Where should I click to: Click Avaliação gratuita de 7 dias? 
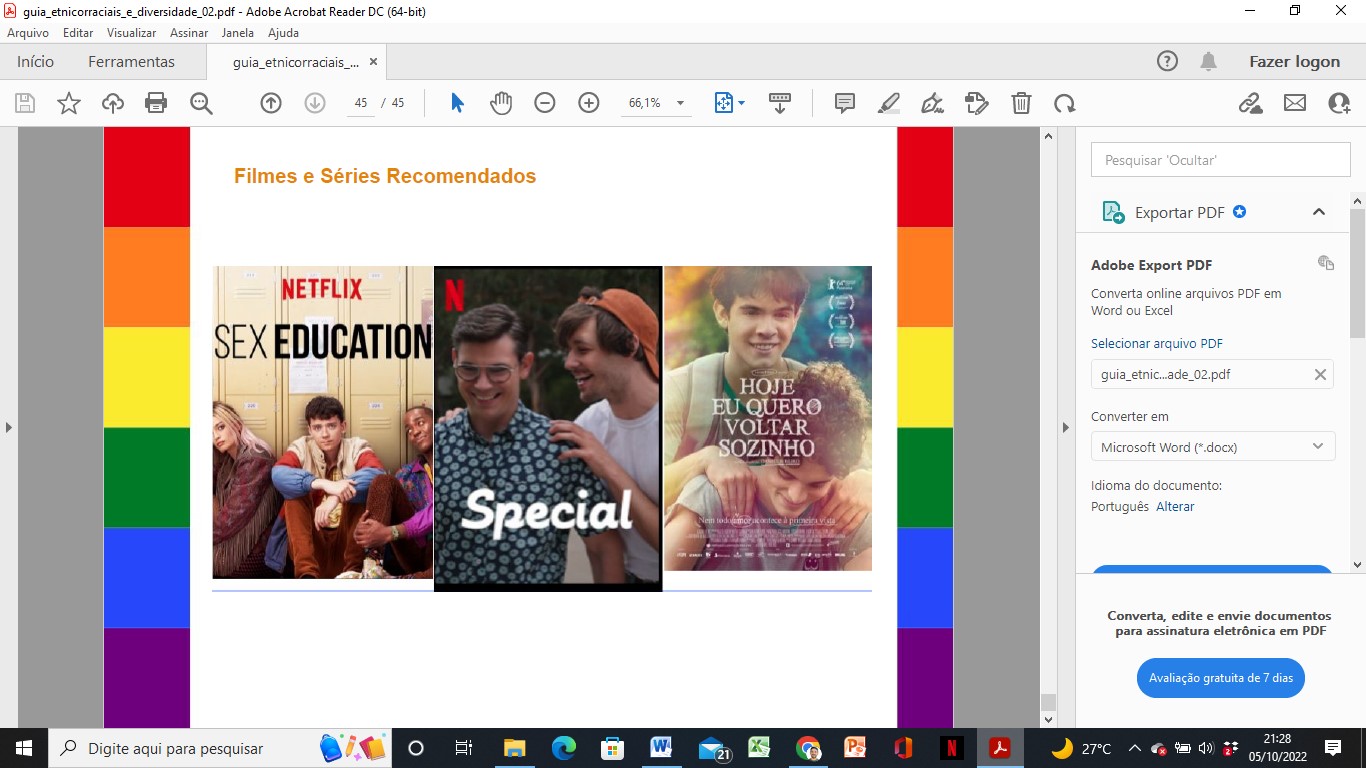[1221, 678]
